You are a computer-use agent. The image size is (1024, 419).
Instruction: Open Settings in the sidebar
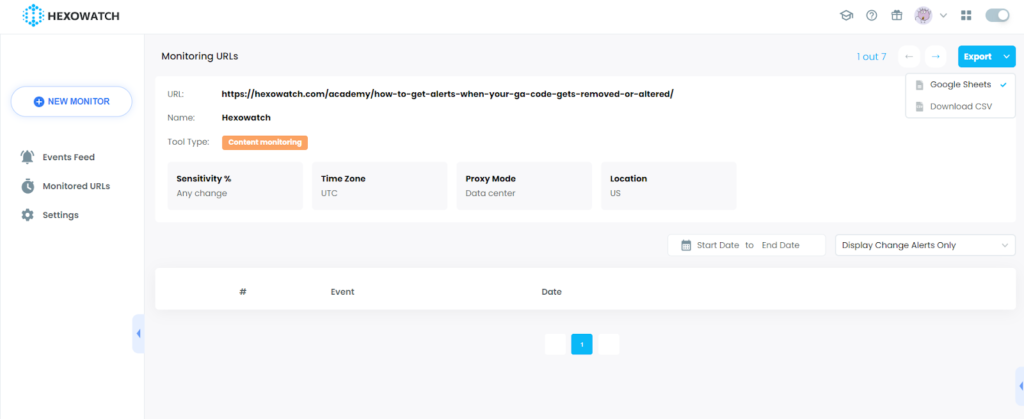(61, 215)
